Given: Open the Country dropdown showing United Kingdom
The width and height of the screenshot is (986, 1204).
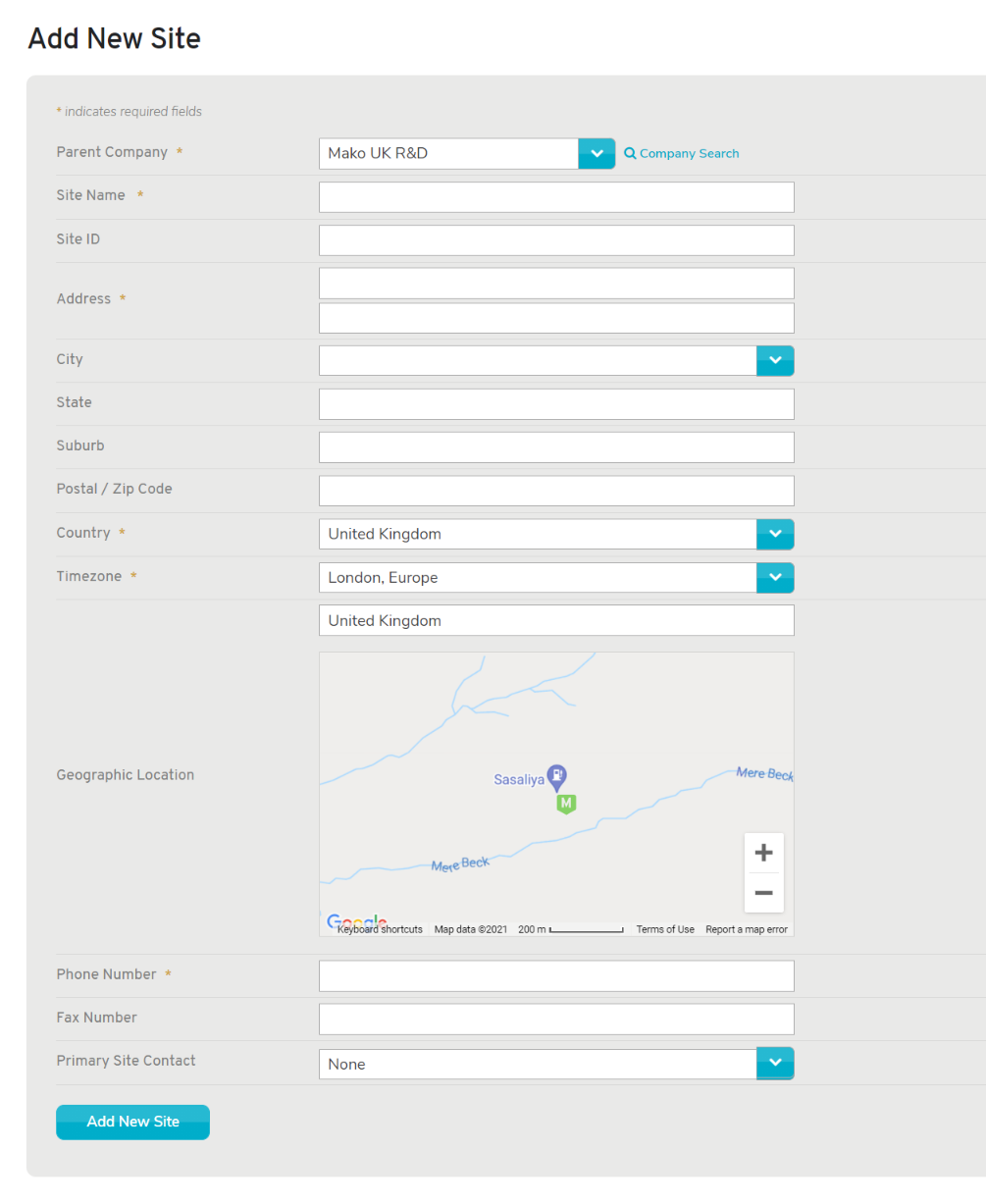Looking at the screenshot, I should [775, 534].
